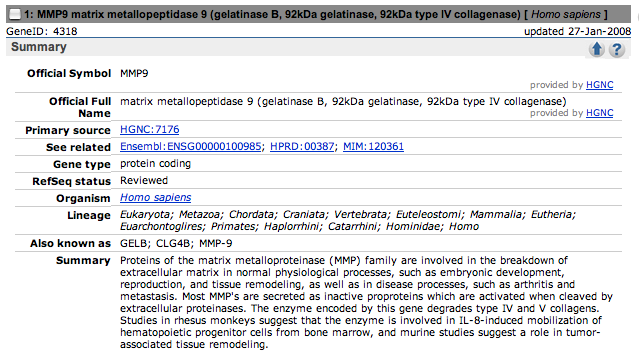Click the updated 27-Jan-2008 date text
The height and width of the screenshot is (364, 639).
coord(577,31)
